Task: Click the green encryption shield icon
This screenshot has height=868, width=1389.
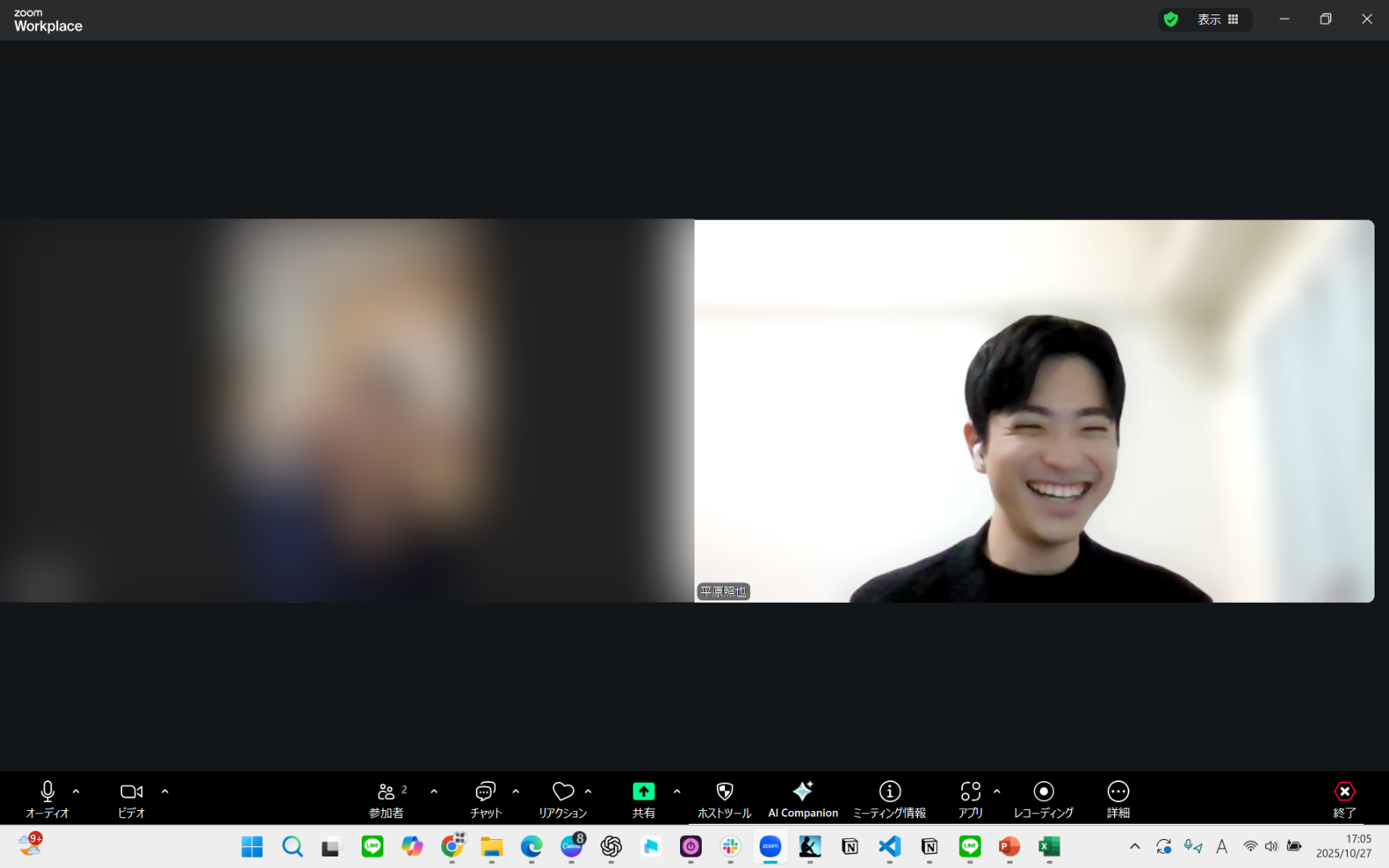Action: click(x=1171, y=19)
